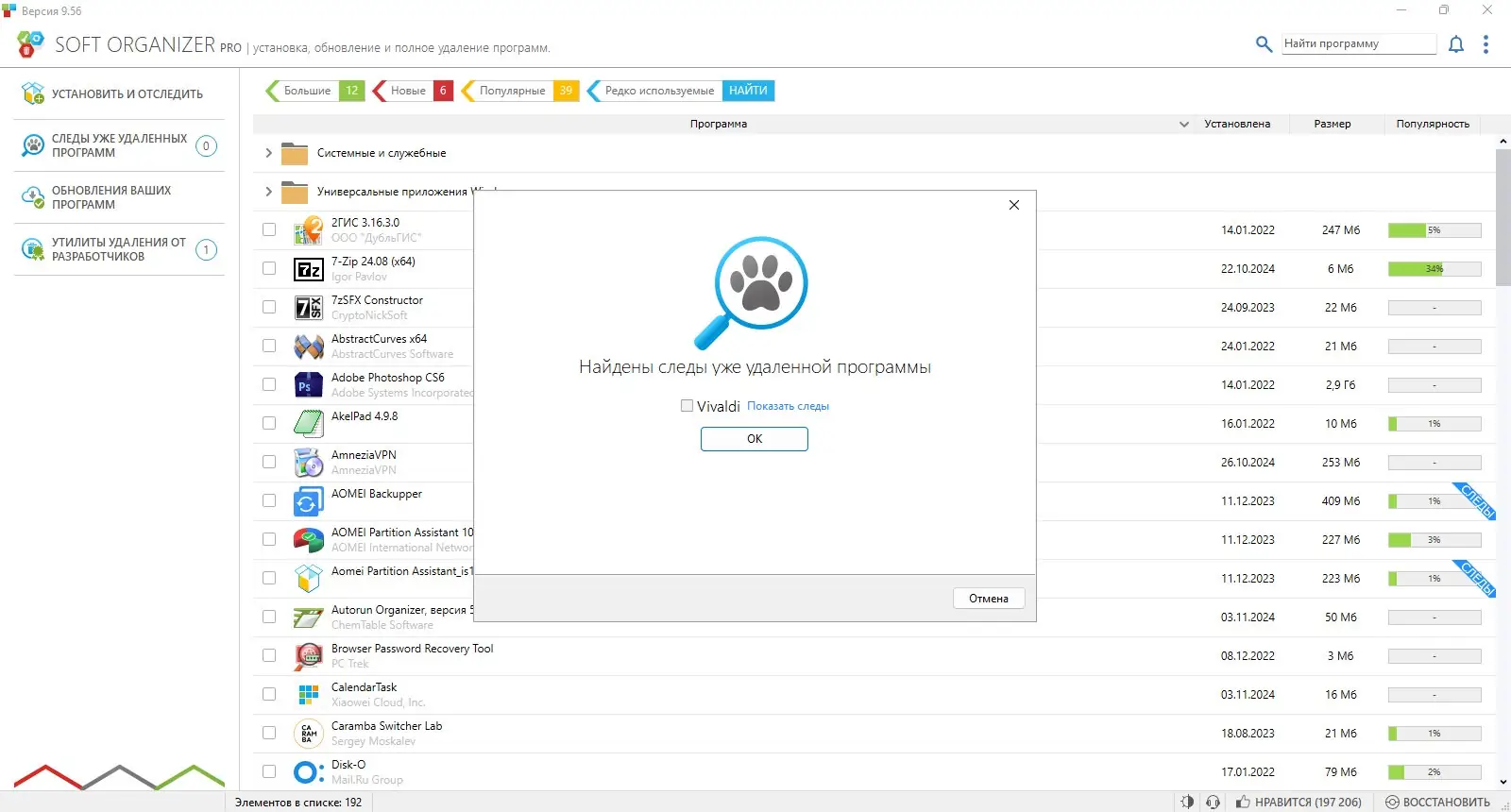Sort by the Установлена column header
Image resolution: width=1511 pixels, height=812 pixels.
[x=1237, y=124]
